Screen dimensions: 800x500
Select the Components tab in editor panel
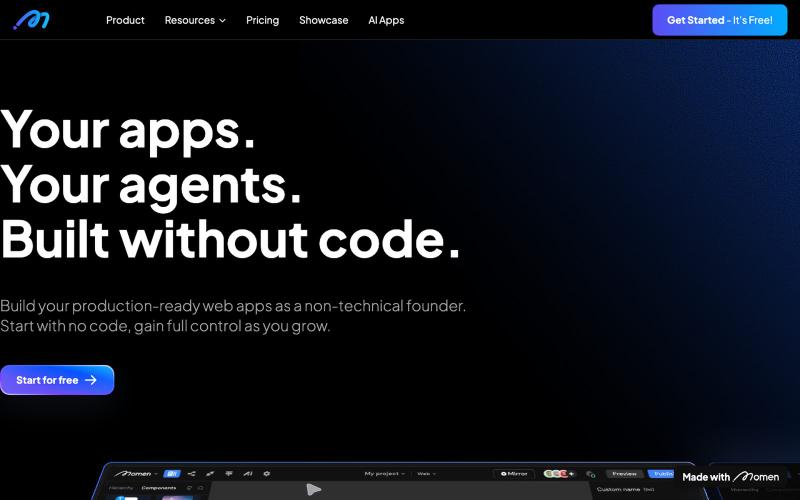point(159,488)
